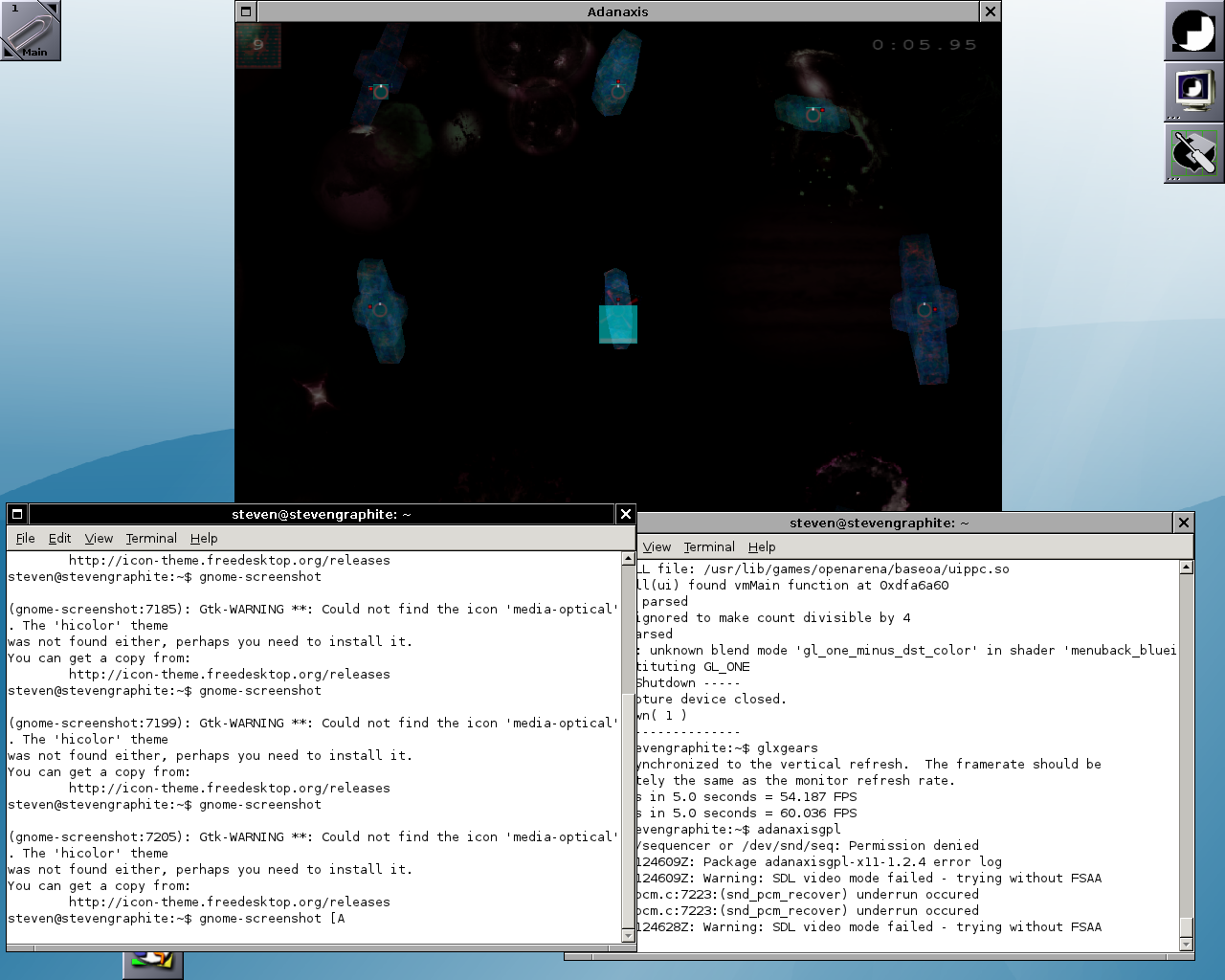Click the score counter box showing 9
Screen dimensions: 1225x980
click(x=258, y=45)
